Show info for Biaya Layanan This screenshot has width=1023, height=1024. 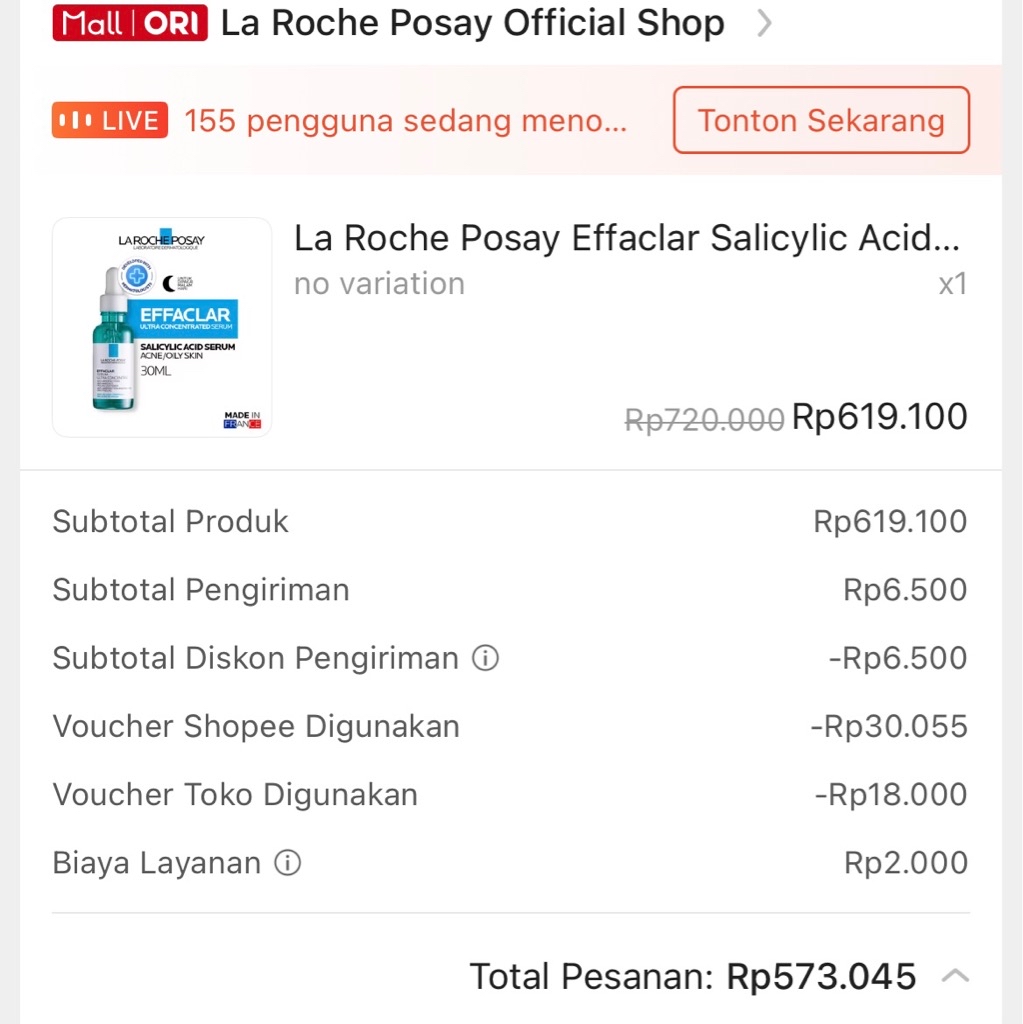click(x=288, y=863)
